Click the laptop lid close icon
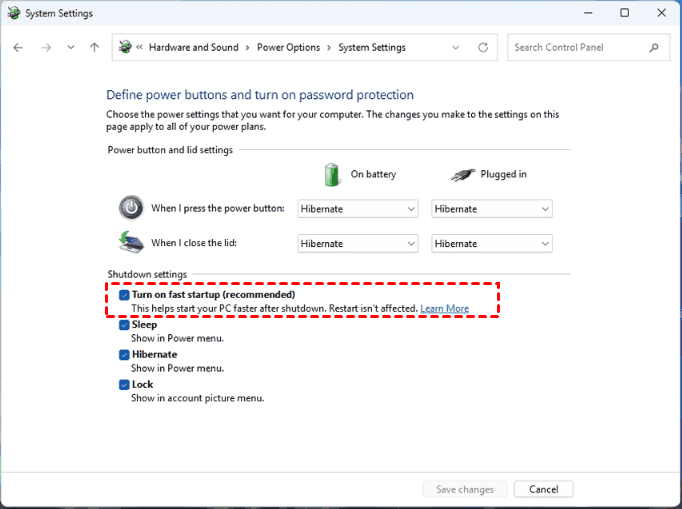 click(x=131, y=243)
